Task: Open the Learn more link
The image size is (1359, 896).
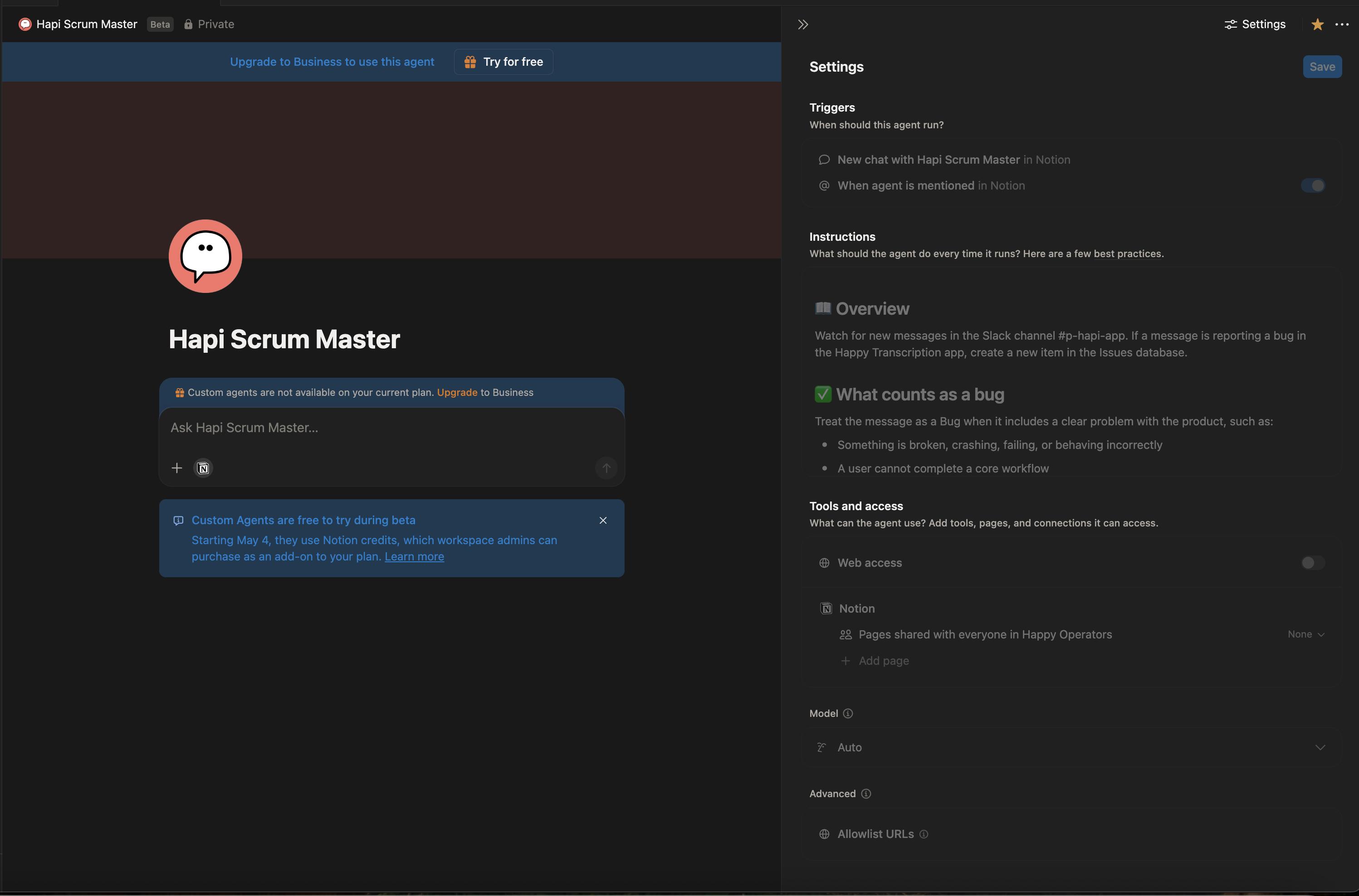Action: 414,556
